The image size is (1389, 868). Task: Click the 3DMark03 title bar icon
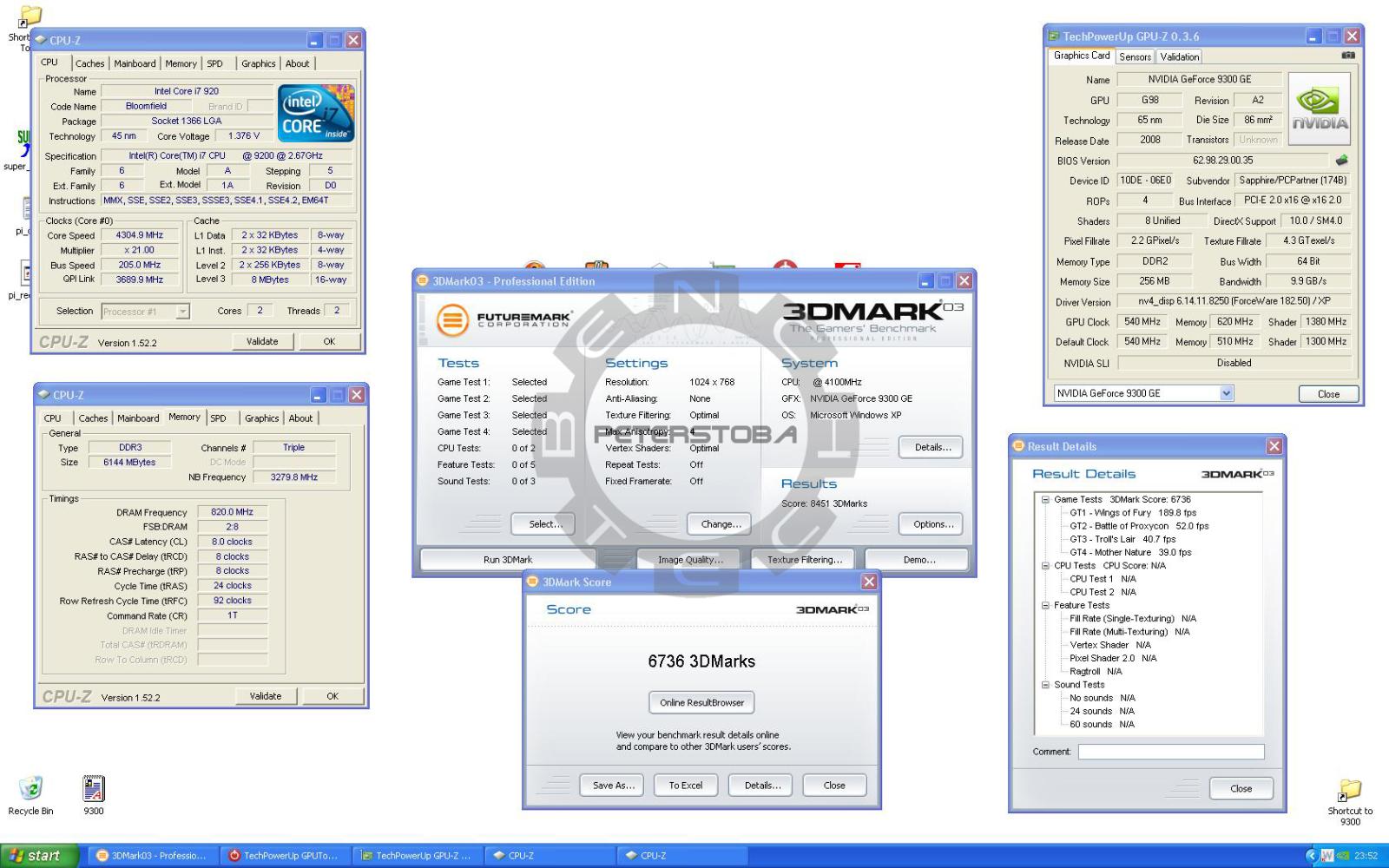(424, 280)
